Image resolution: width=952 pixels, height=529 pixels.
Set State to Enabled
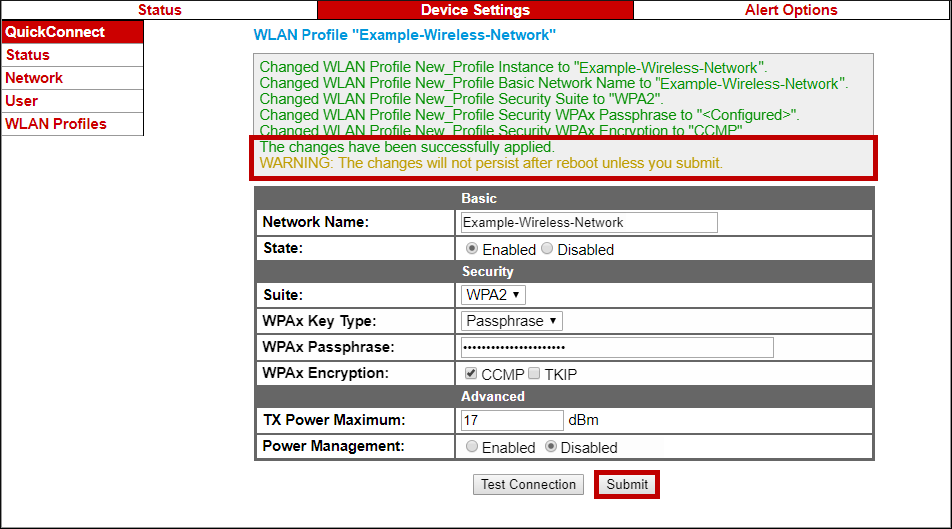[472, 249]
